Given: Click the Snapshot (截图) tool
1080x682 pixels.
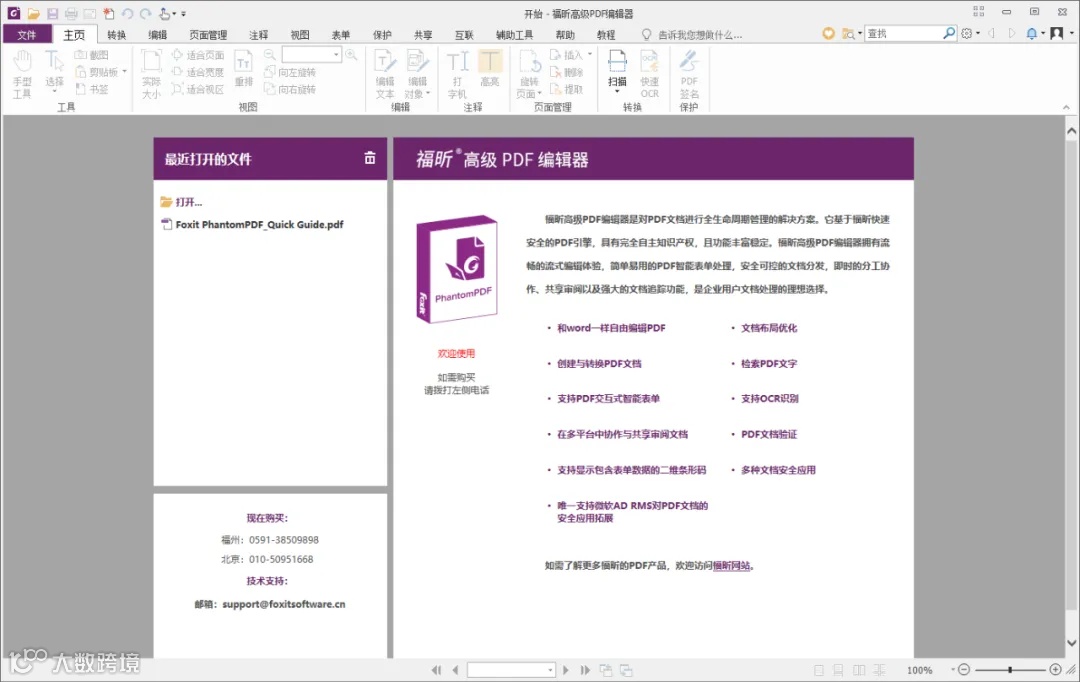Looking at the screenshot, I should click(x=92, y=55).
